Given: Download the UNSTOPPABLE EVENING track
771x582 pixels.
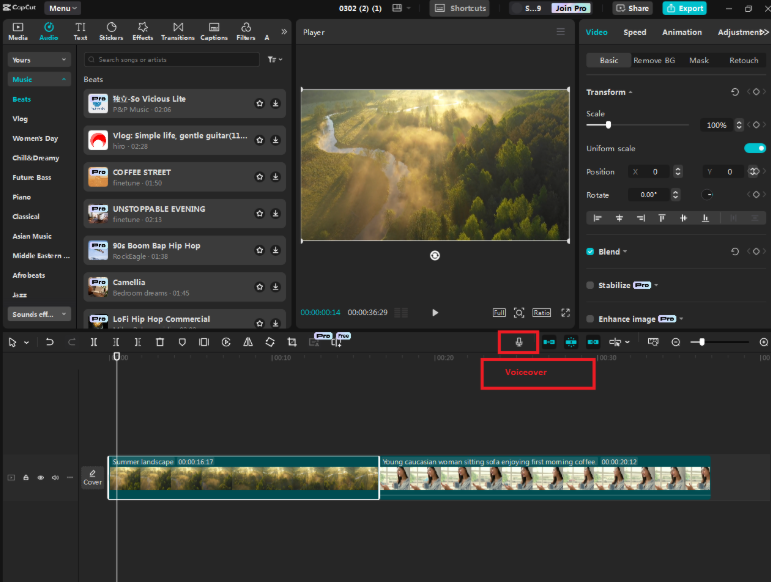Looking at the screenshot, I should (x=275, y=214).
